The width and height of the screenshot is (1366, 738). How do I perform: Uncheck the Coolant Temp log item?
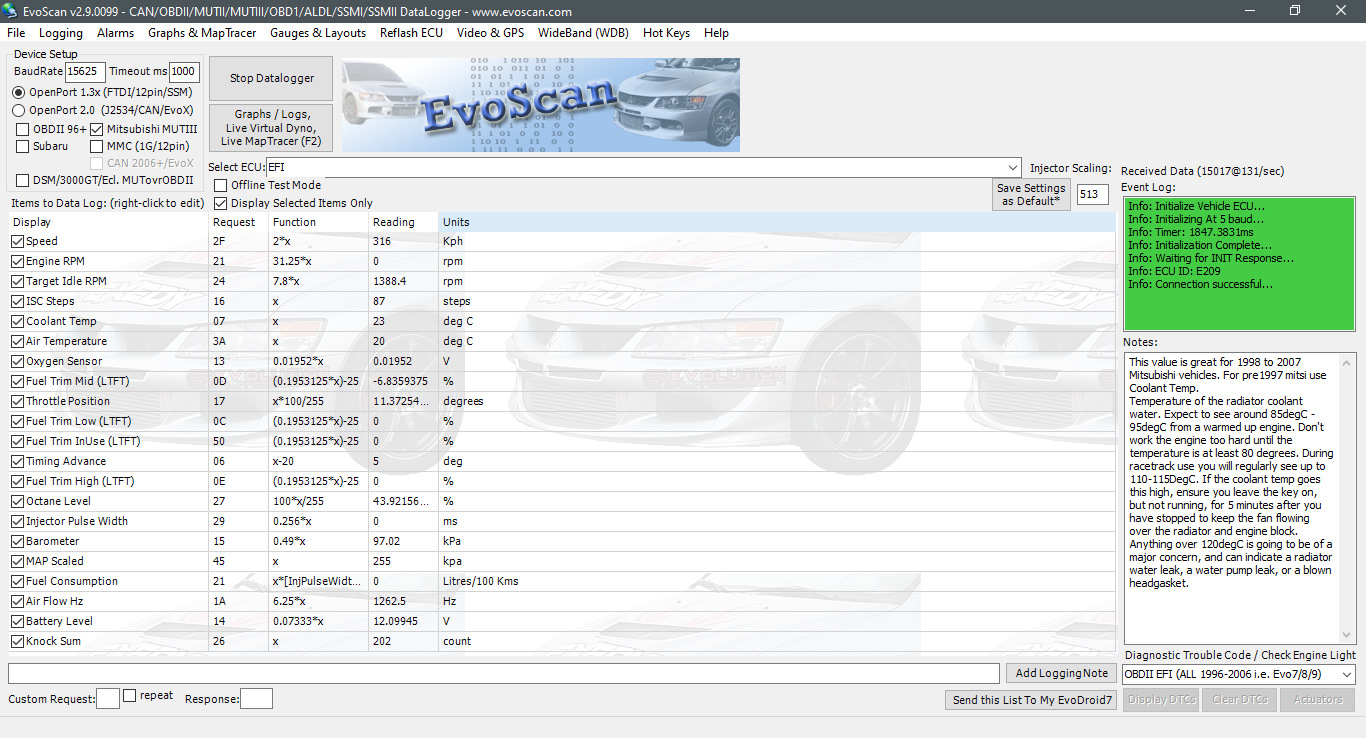(x=17, y=321)
